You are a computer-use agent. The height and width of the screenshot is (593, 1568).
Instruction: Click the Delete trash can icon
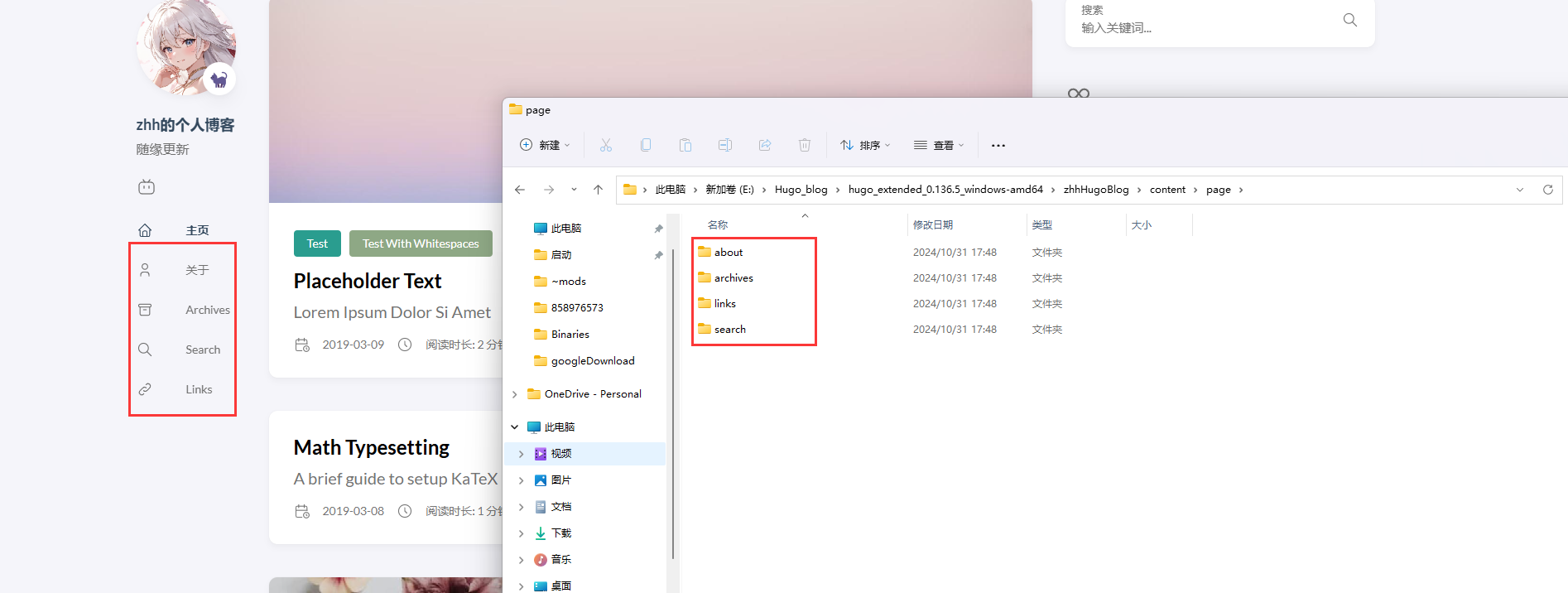805,145
